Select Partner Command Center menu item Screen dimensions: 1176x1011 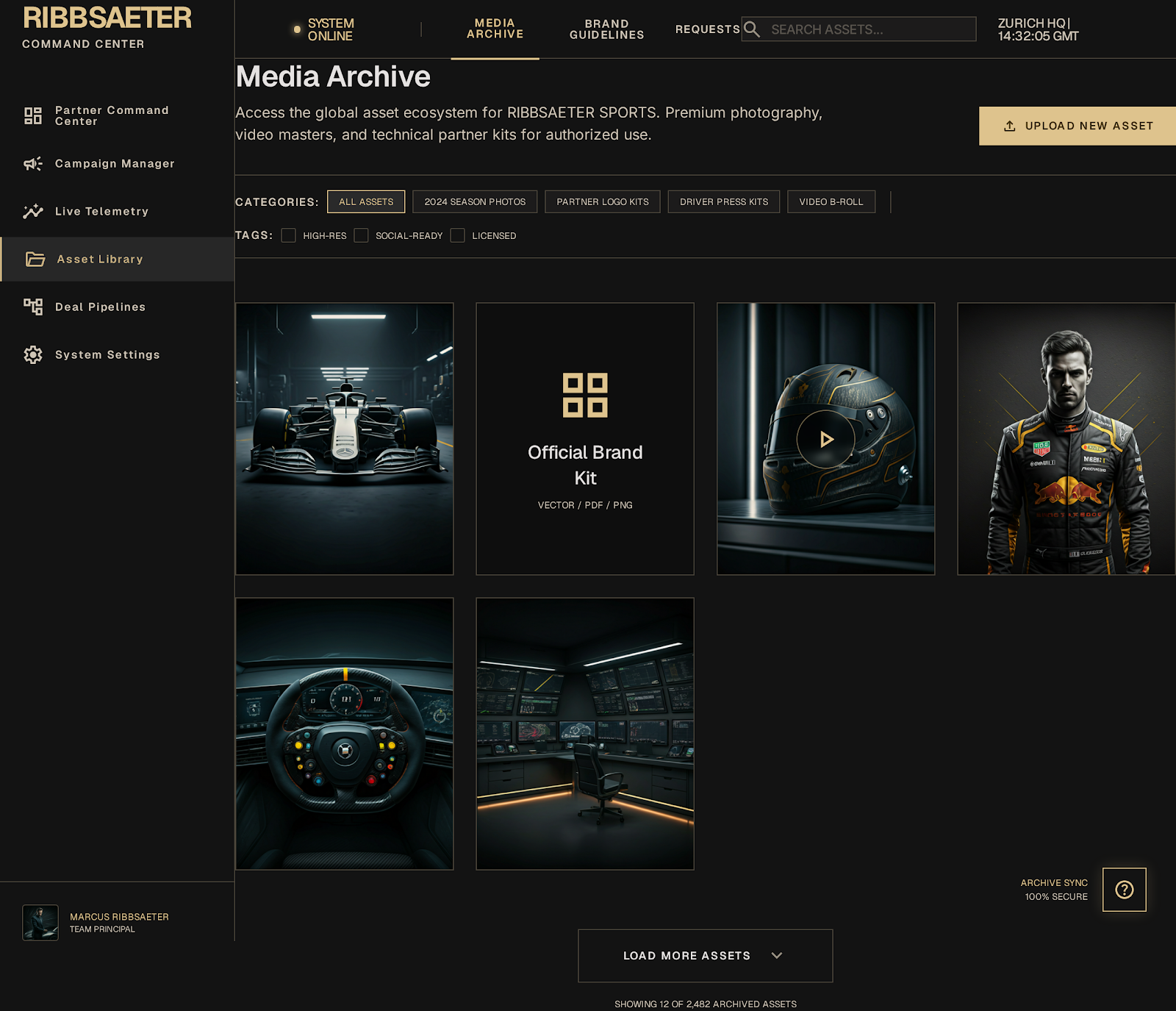118,115
